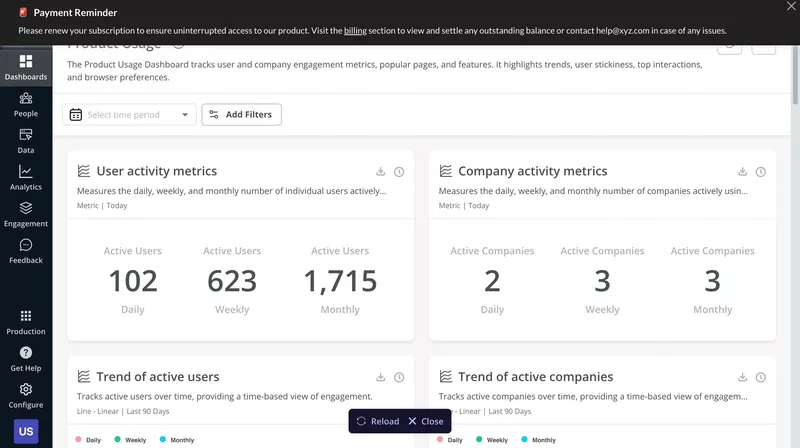The height and width of the screenshot is (448, 800).
Task: Click the Add Filters button
Action: tap(241, 115)
